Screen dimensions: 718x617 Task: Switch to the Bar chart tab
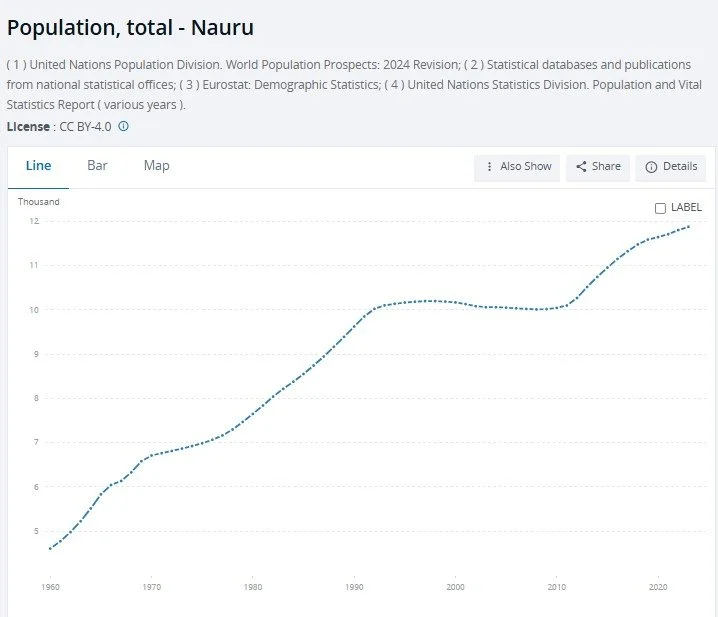[x=97, y=166]
